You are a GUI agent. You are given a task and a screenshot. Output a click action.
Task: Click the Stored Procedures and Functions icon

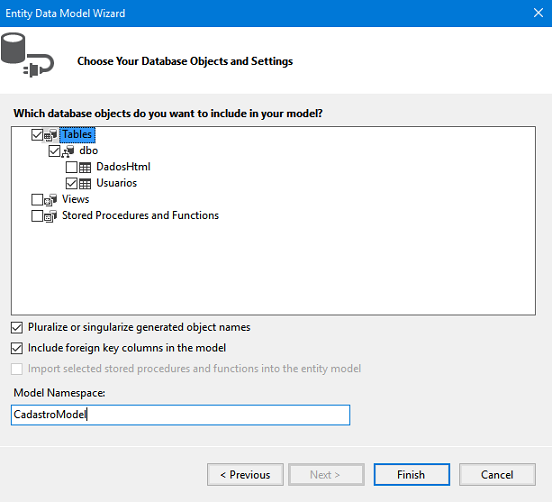(x=50, y=216)
